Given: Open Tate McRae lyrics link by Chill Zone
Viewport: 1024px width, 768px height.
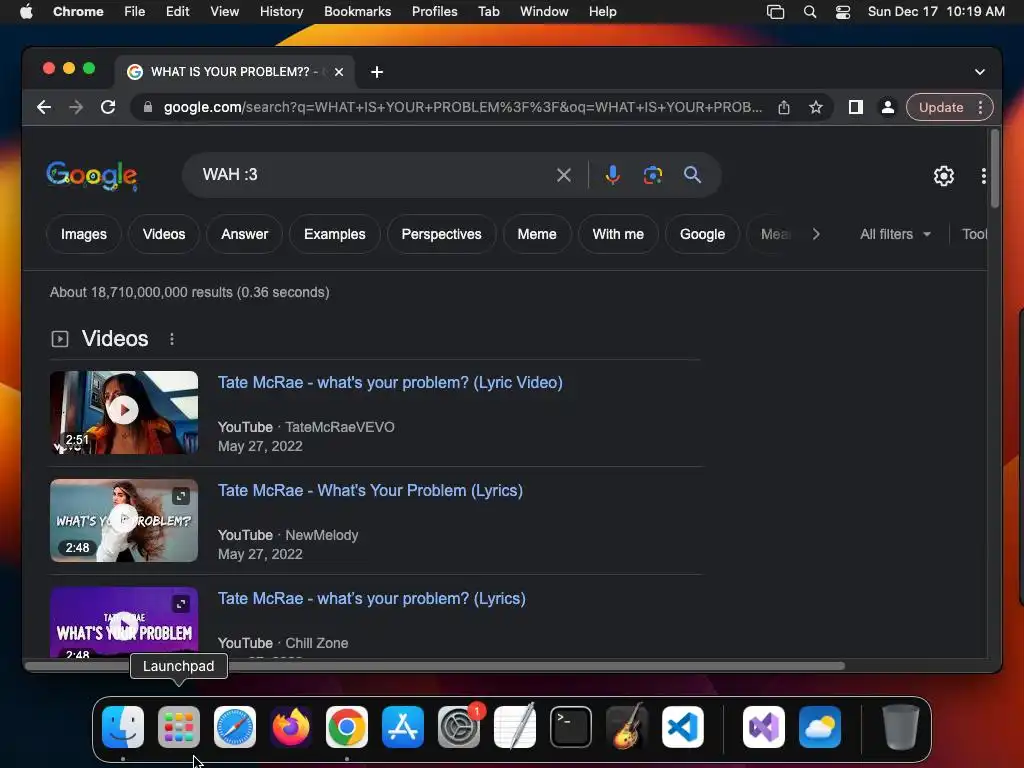Looking at the screenshot, I should pyautogui.click(x=372, y=598).
